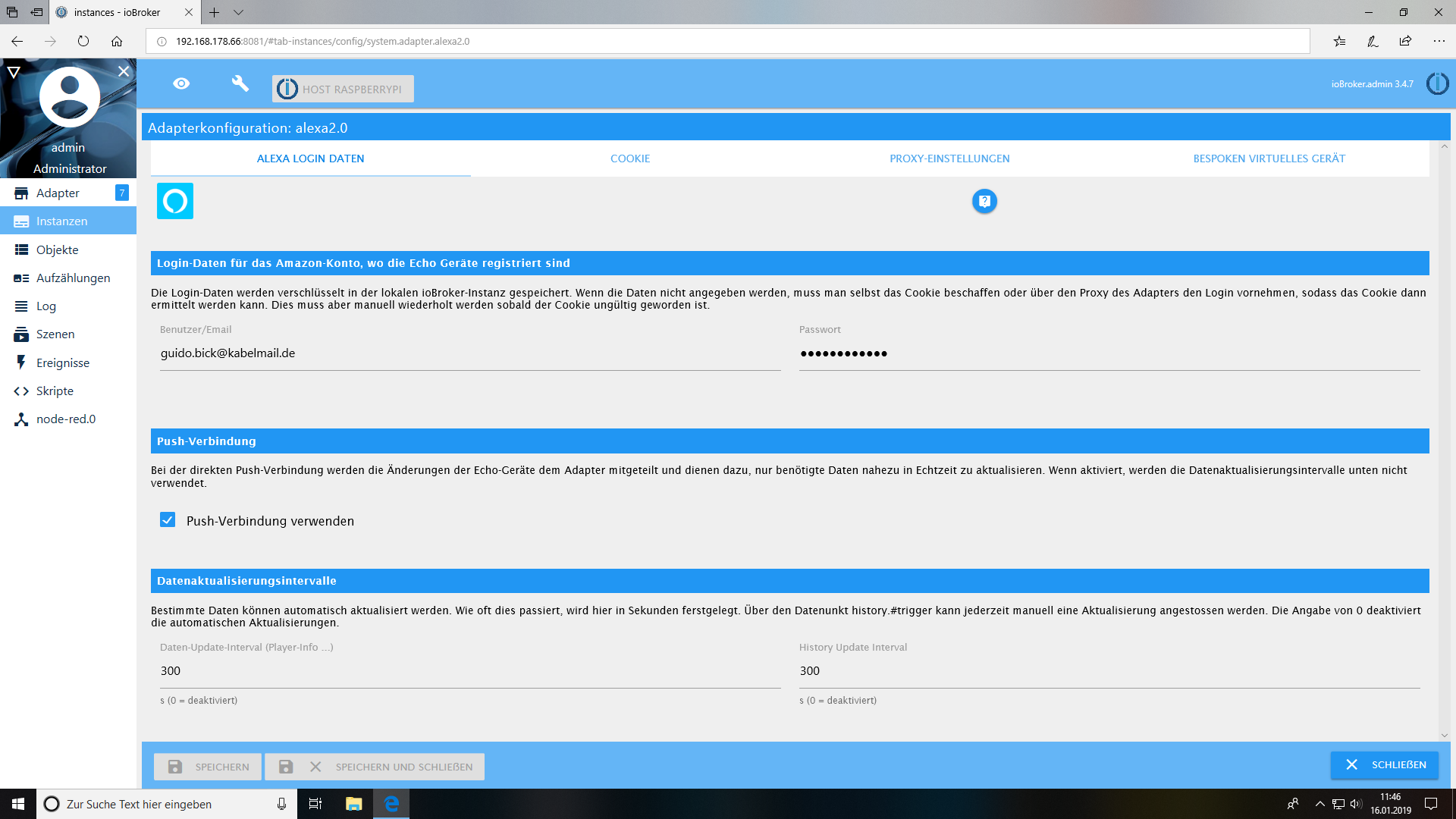Open the notification center icon
This screenshot has height=819, width=1456.
coord(1431,804)
